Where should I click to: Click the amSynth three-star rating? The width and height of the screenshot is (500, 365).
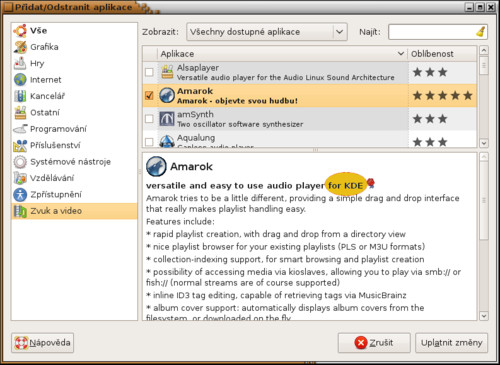[430, 119]
